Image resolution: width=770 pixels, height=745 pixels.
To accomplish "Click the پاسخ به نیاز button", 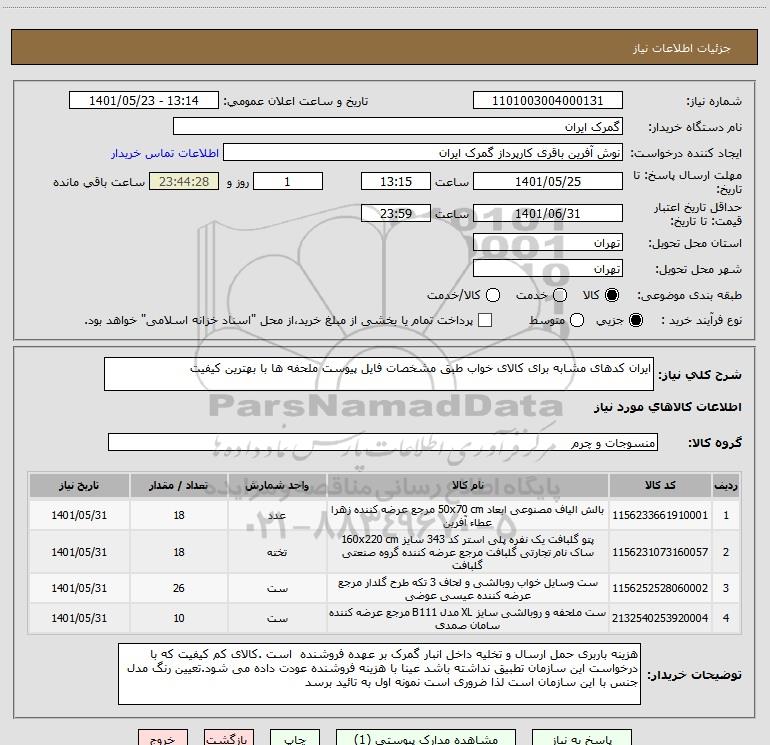I will (581, 738).
